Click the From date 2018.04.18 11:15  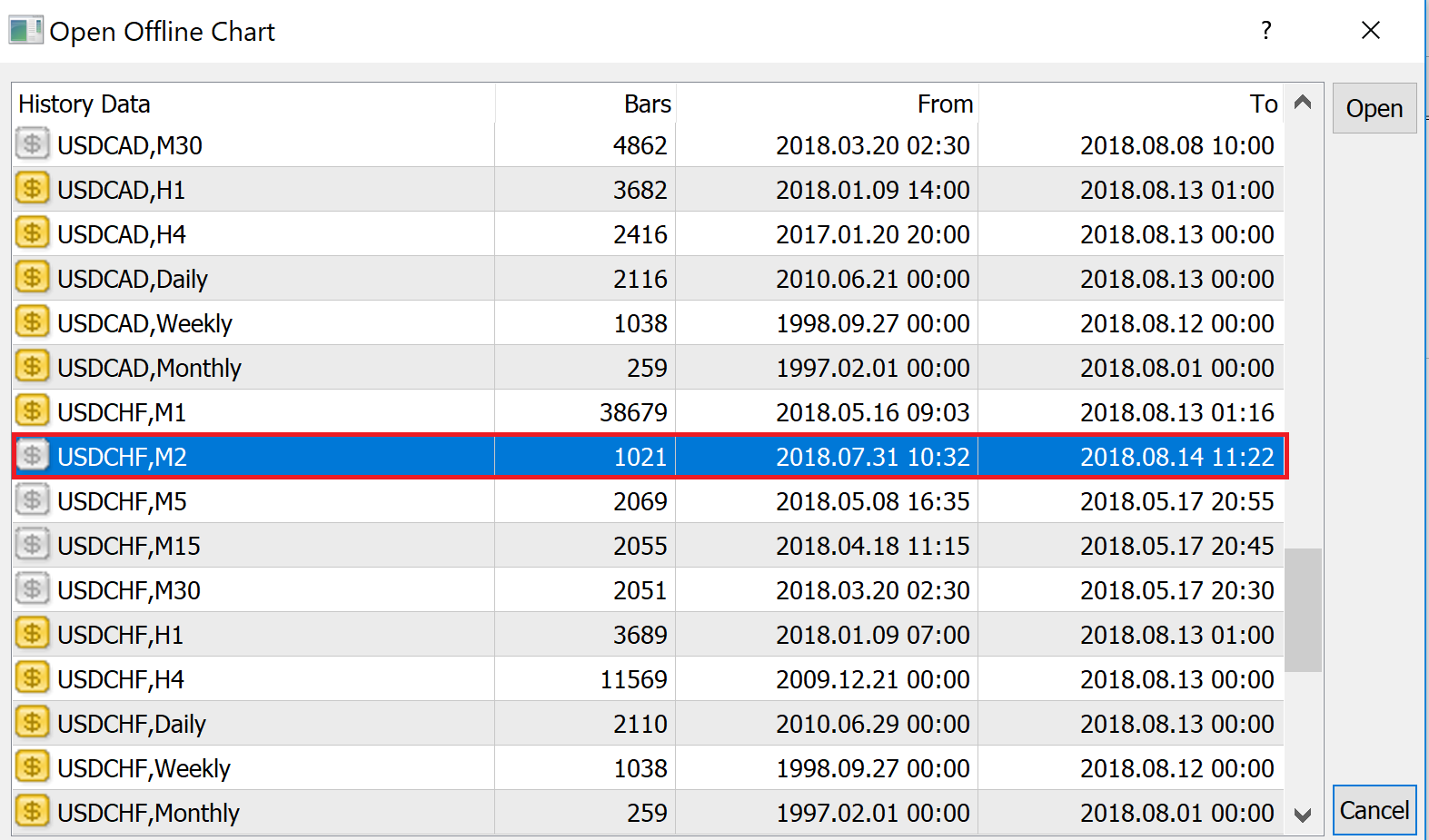pyautogui.click(x=873, y=546)
